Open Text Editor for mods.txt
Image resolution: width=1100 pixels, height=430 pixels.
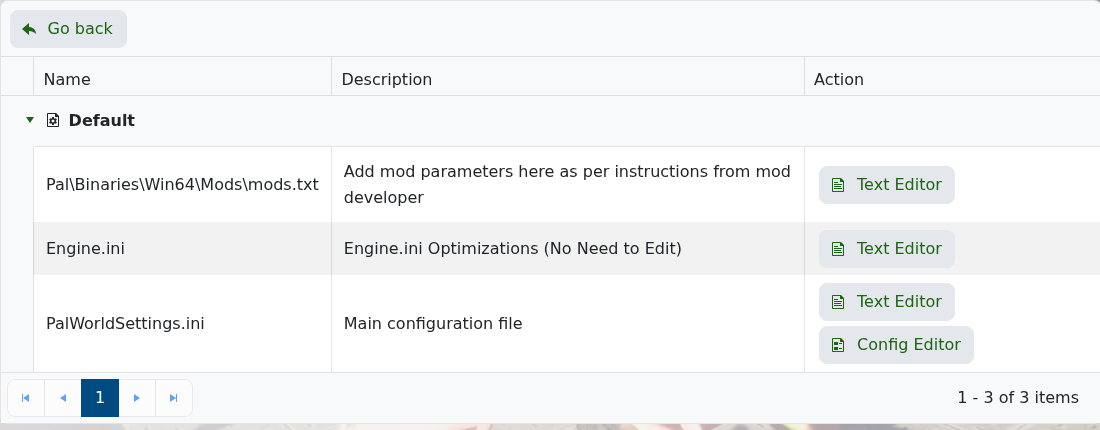887,184
